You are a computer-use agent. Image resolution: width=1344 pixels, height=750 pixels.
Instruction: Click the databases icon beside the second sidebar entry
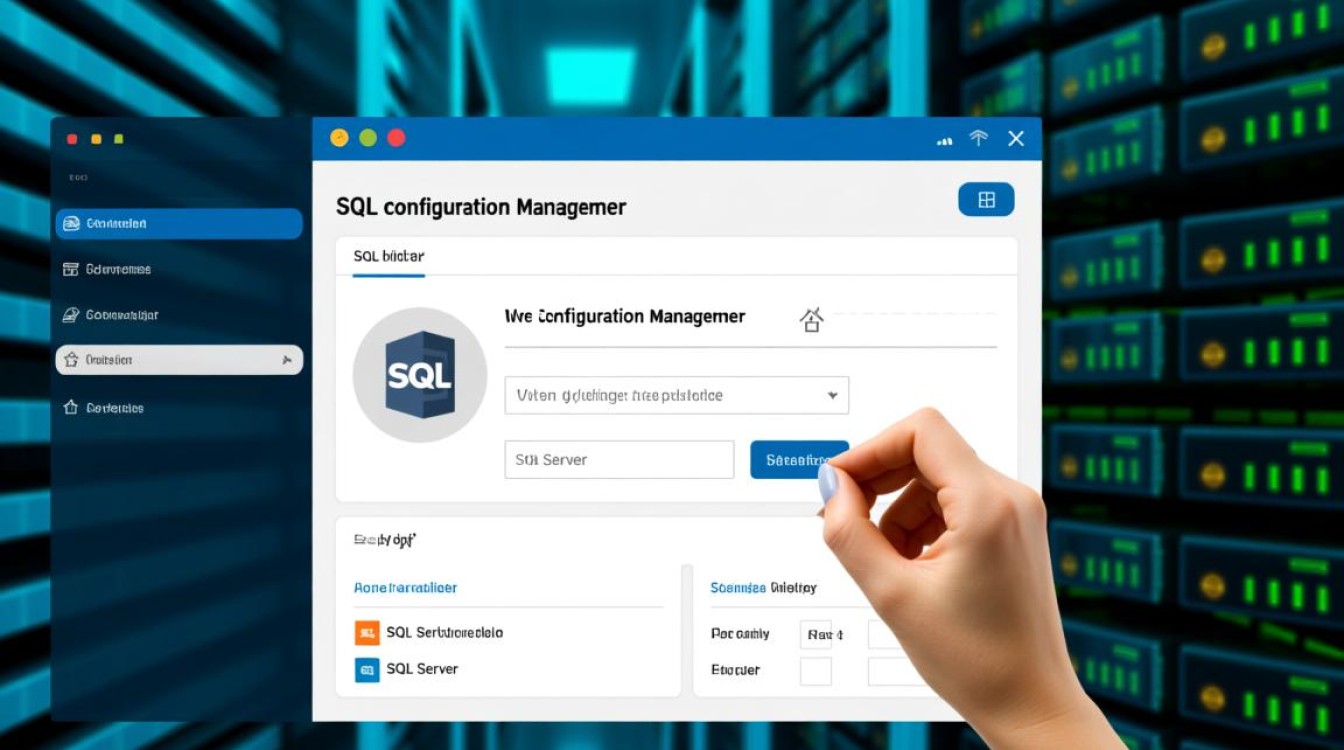pos(71,268)
